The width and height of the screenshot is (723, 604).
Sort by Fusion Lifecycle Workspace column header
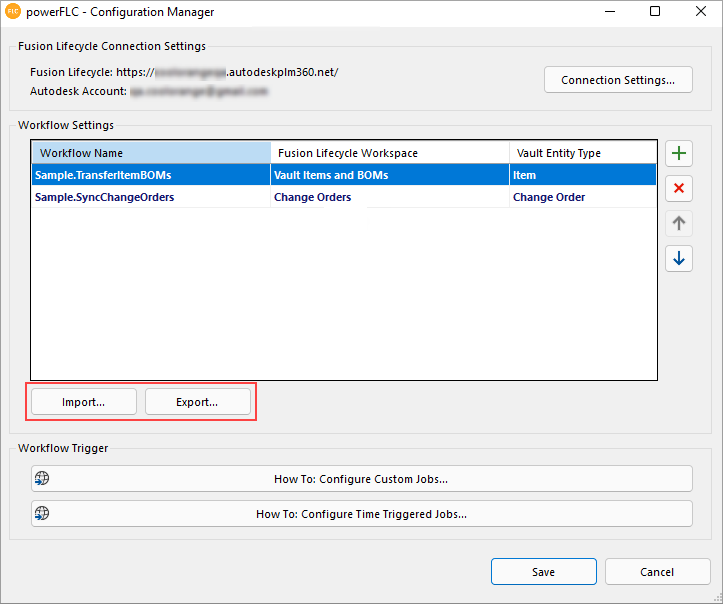pos(389,153)
